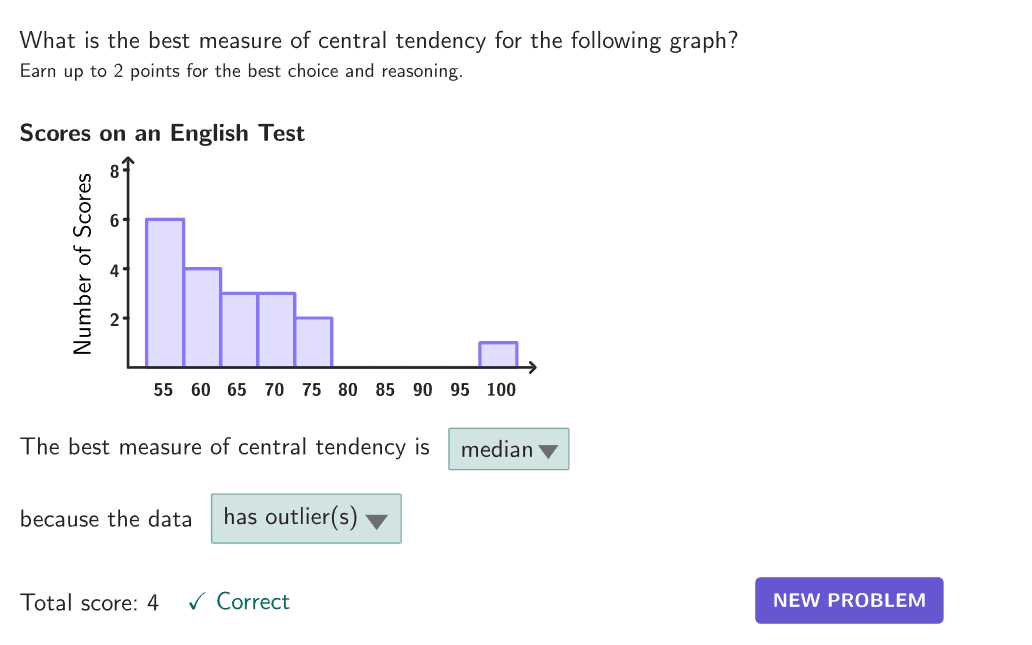
Task: Click the NEW PROBLEM button
Action: [849, 600]
